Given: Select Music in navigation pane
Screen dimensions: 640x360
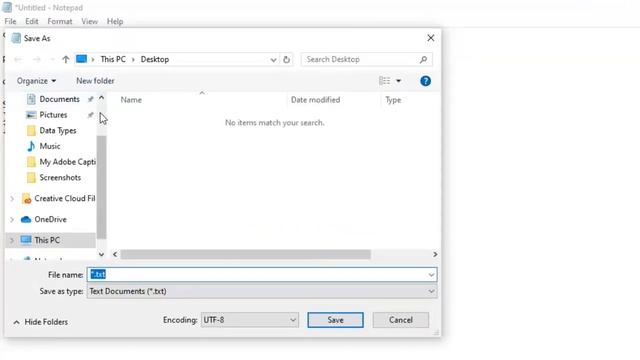Looking at the screenshot, I should [50, 146].
